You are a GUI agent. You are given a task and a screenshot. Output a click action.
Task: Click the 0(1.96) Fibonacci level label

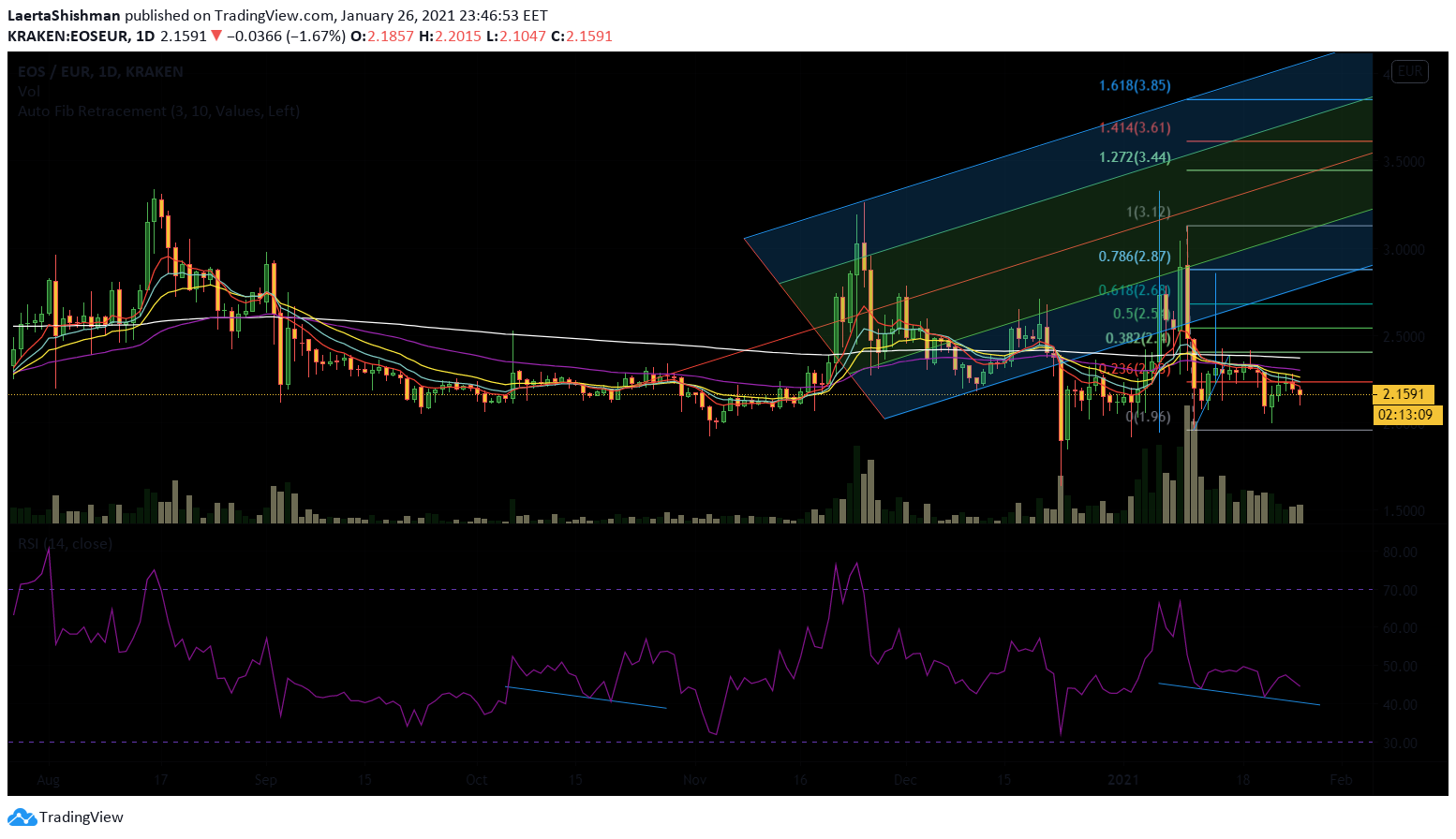click(1148, 417)
